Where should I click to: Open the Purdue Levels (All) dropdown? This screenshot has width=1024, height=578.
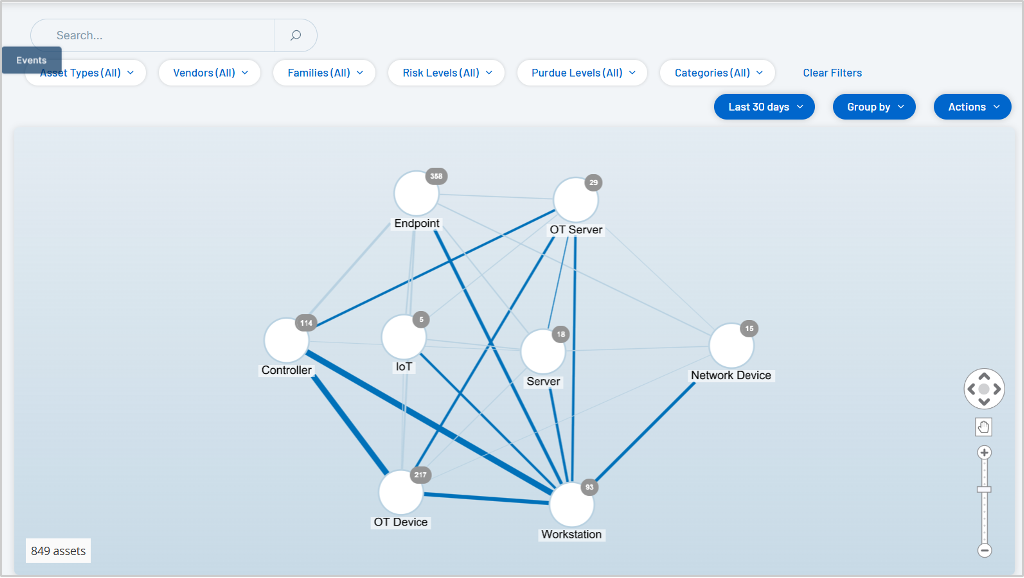click(582, 72)
